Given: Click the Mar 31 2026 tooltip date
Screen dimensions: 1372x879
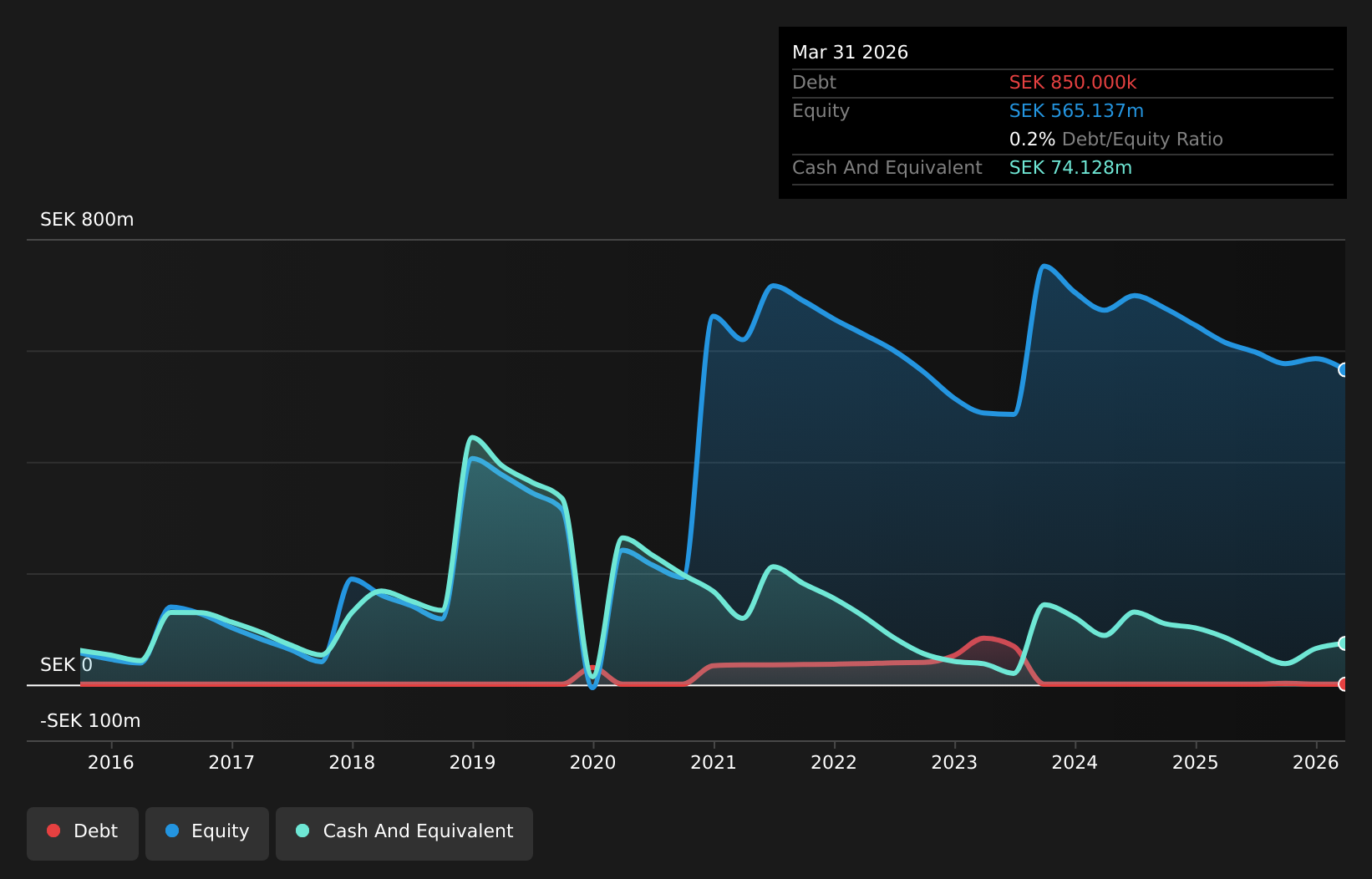Looking at the screenshot, I should tap(850, 53).
